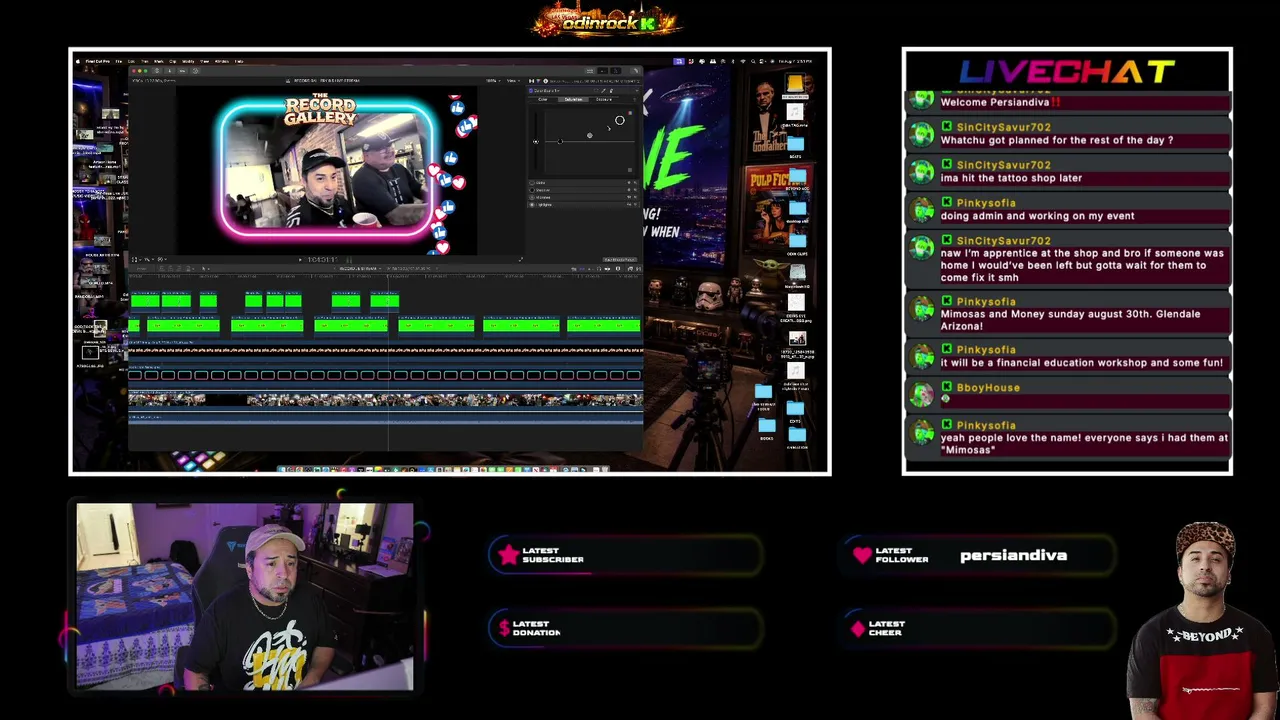This screenshot has height=720, width=1280.
Task: Reset the Global row in the Color Board
Action: click(636, 183)
